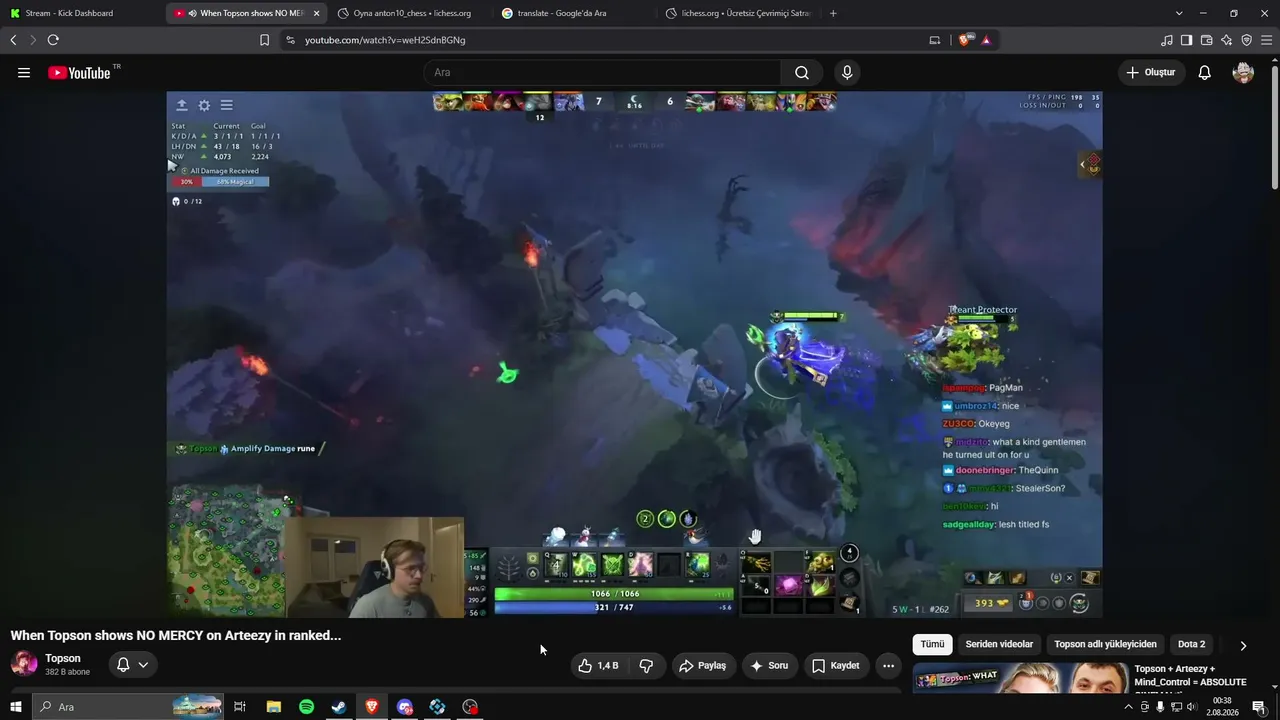Bookmark this page with the bookmark icon
This screenshot has width=1280, height=720.
pos(264,40)
